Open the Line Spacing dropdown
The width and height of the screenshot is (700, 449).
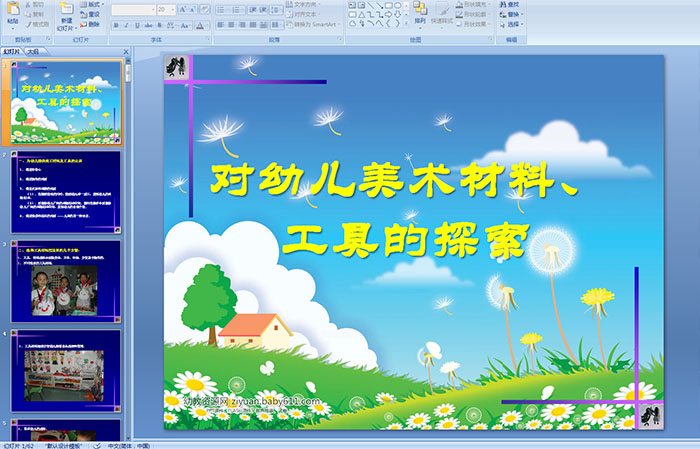pyautogui.click(x=276, y=9)
